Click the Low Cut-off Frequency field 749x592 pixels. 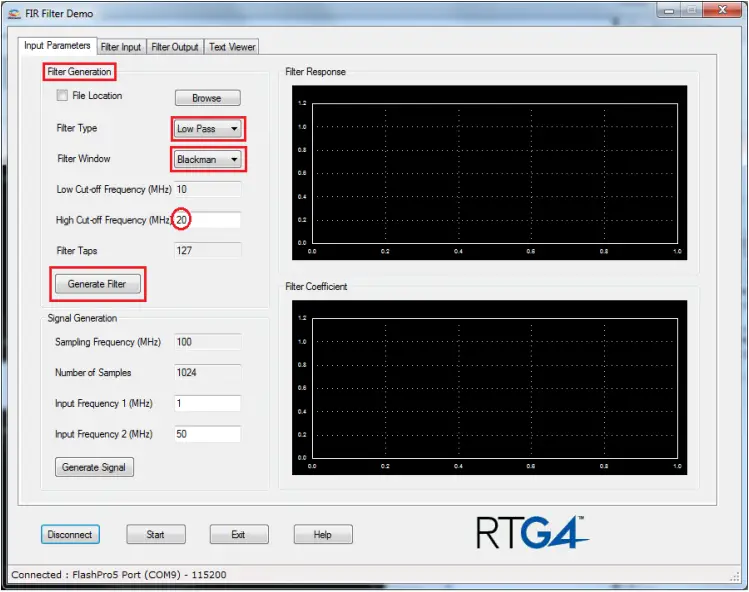point(208,189)
